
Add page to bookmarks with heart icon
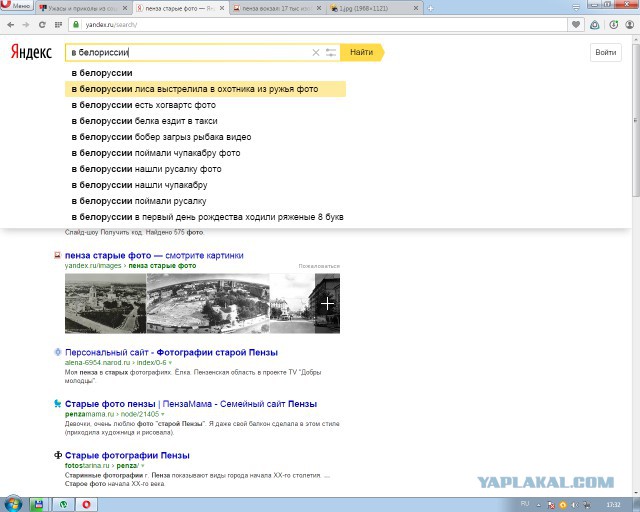[576, 25]
